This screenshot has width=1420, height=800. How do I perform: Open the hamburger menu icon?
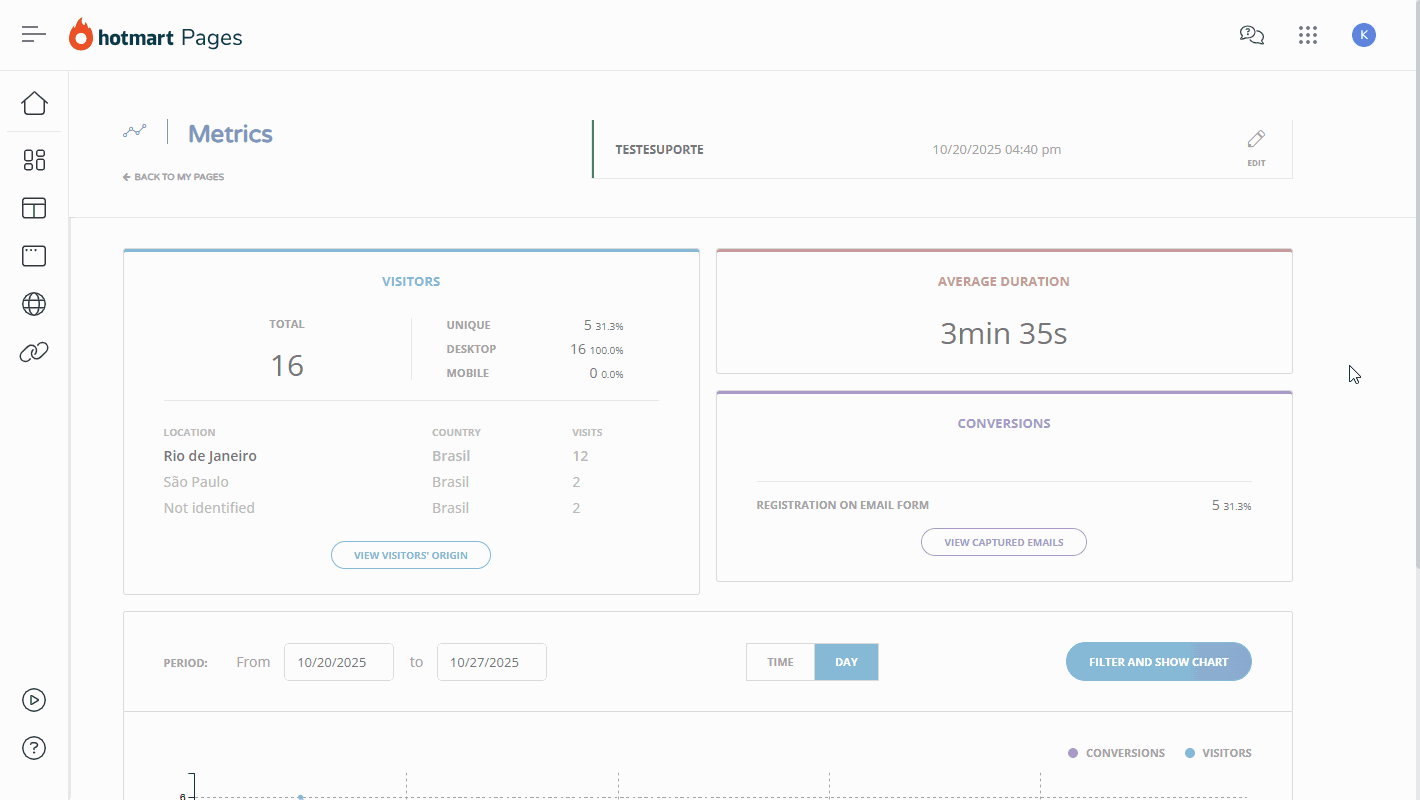coord(34,35)
